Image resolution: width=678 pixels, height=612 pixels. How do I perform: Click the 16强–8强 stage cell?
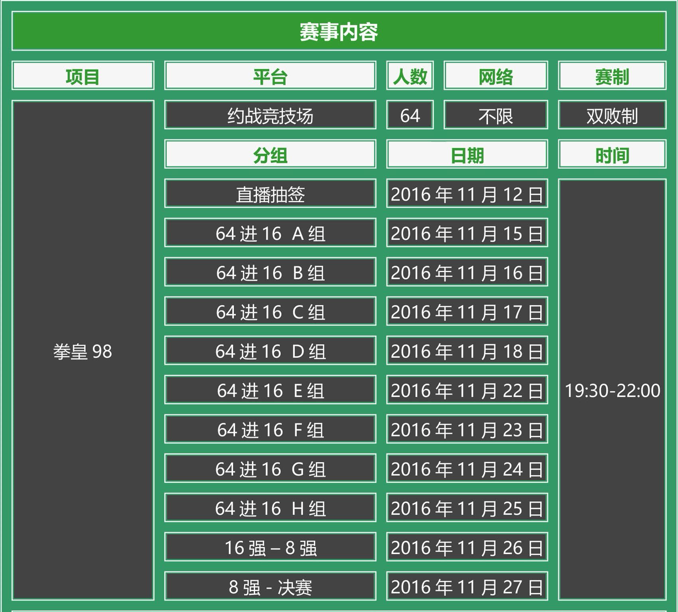click(270, 547)
